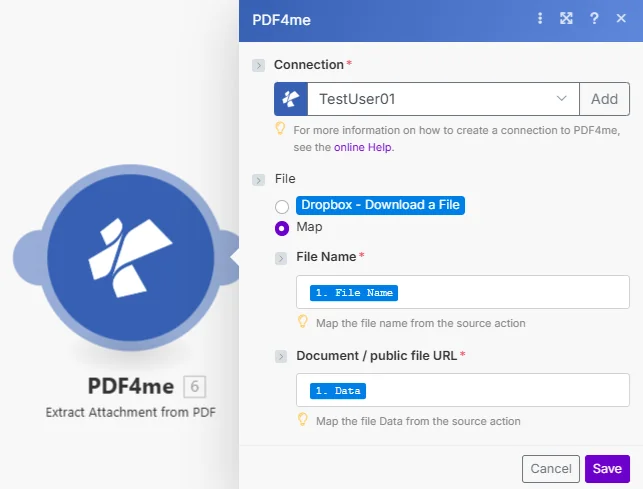Click the 1. Data mapped pill
Image resolution: width=643 pixels, height=489 pixels.
338,391
